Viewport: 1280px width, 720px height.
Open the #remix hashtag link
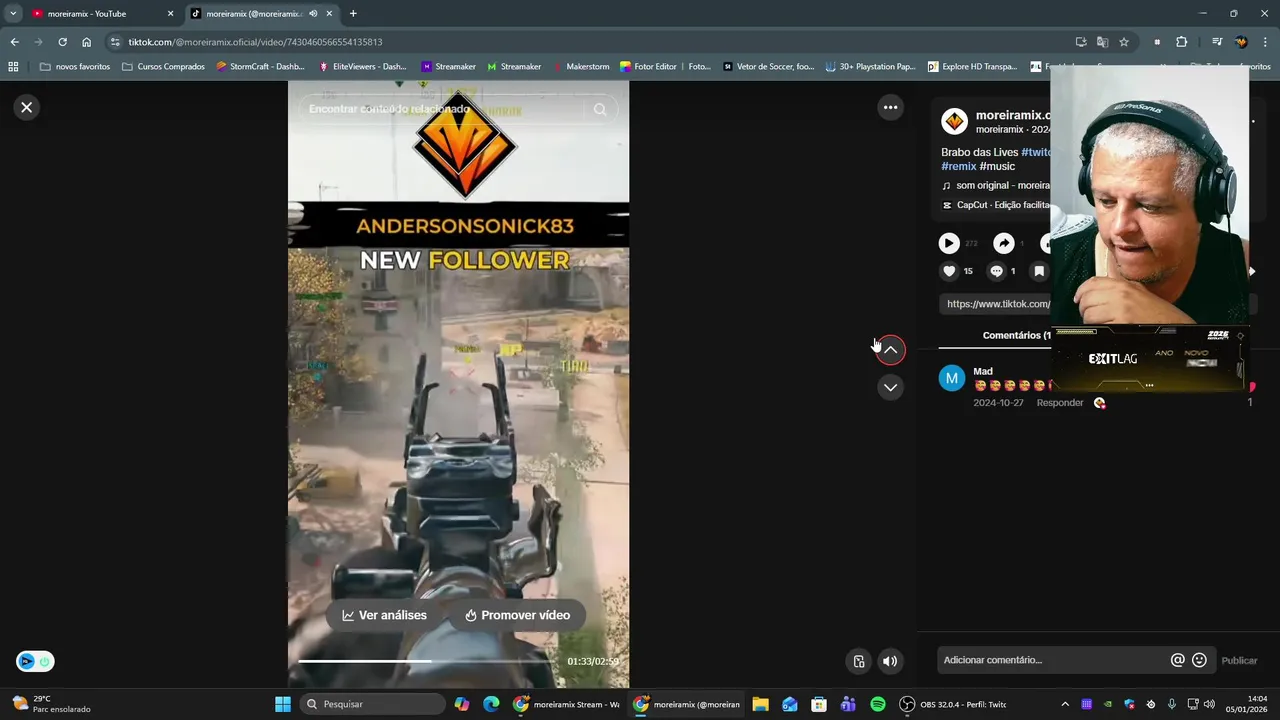click(x=958, y=166)
